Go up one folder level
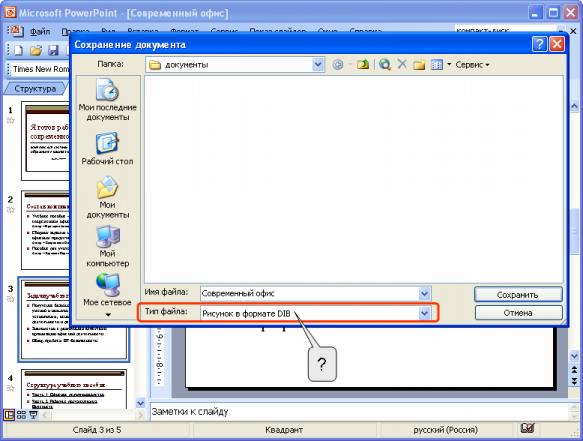Viewport: 583px width, 441px height. (363, 65)
